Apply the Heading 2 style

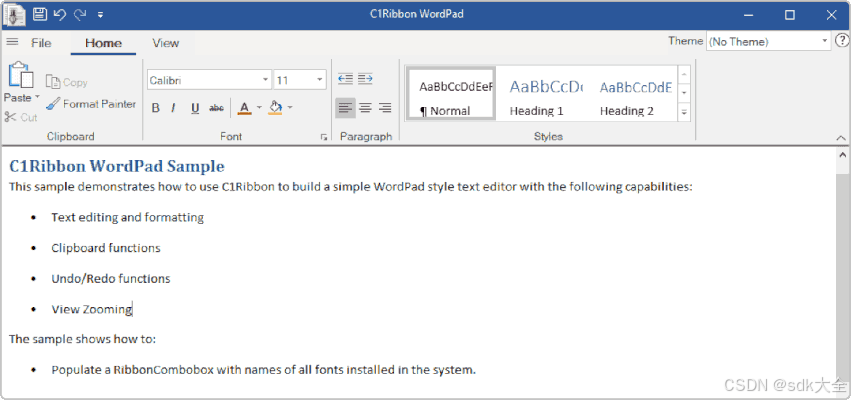pos(634,93)
